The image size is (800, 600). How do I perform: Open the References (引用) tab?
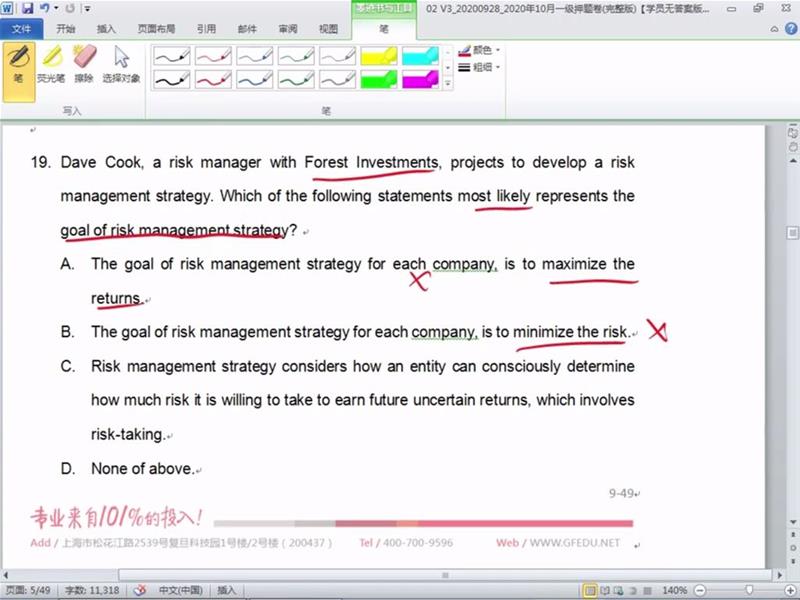pos(206,29)
